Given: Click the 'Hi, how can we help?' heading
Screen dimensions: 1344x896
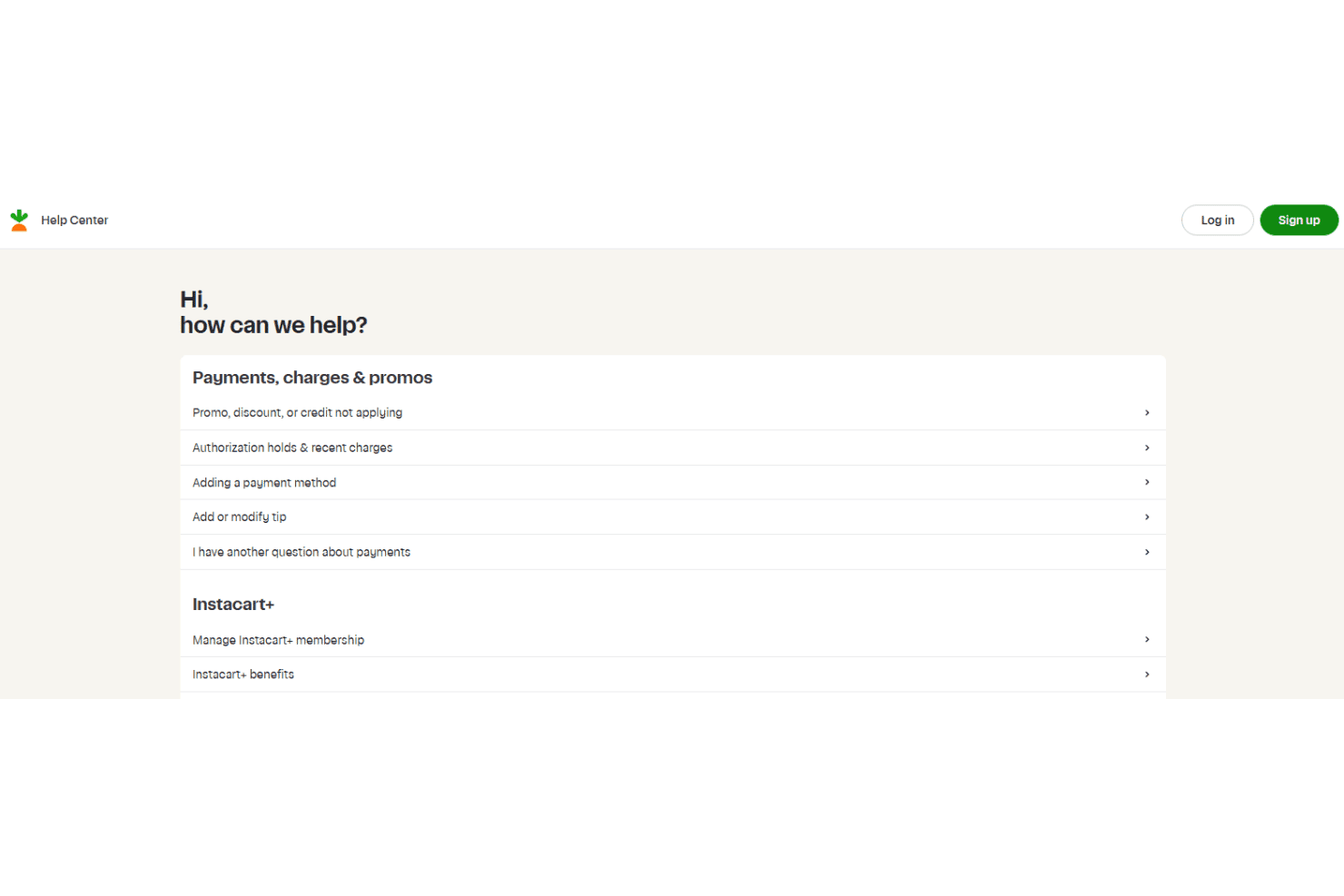Looking at the screenshot, I should 273,312.
